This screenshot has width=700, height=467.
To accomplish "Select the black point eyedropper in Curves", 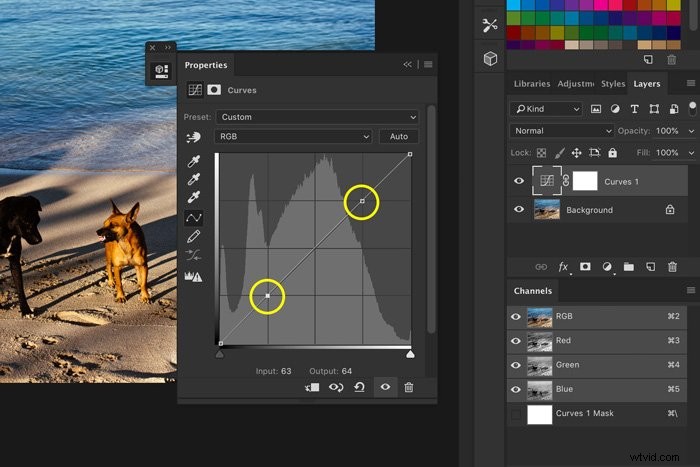I will click(194, 161).
